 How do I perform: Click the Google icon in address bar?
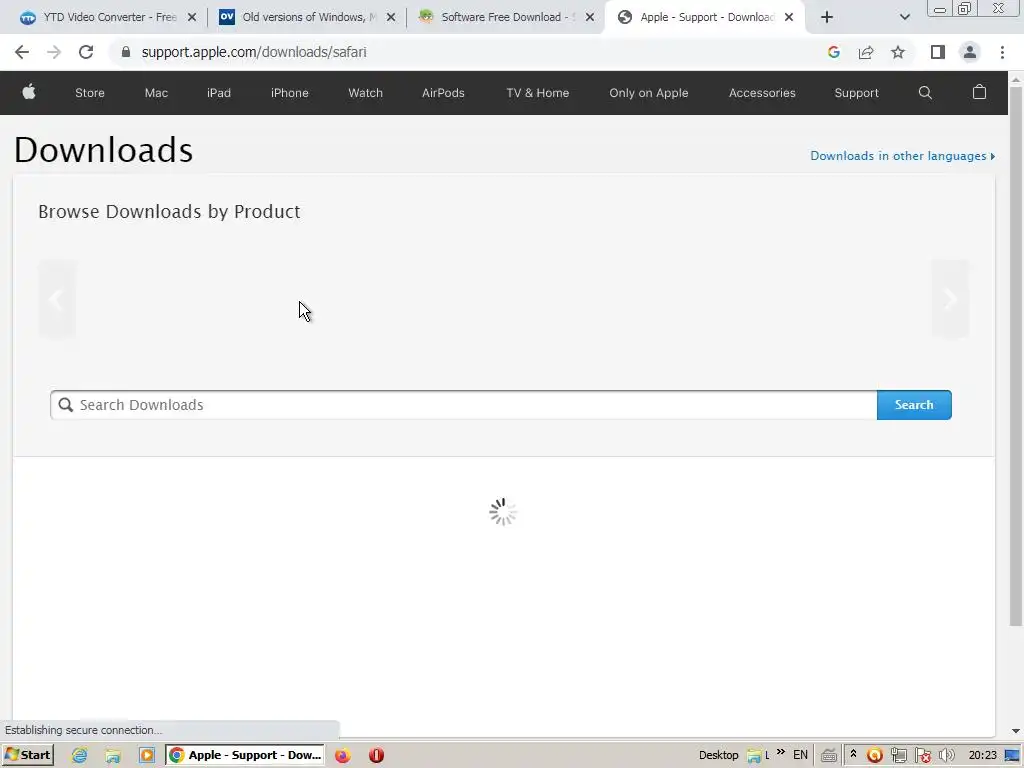point(833,52)
